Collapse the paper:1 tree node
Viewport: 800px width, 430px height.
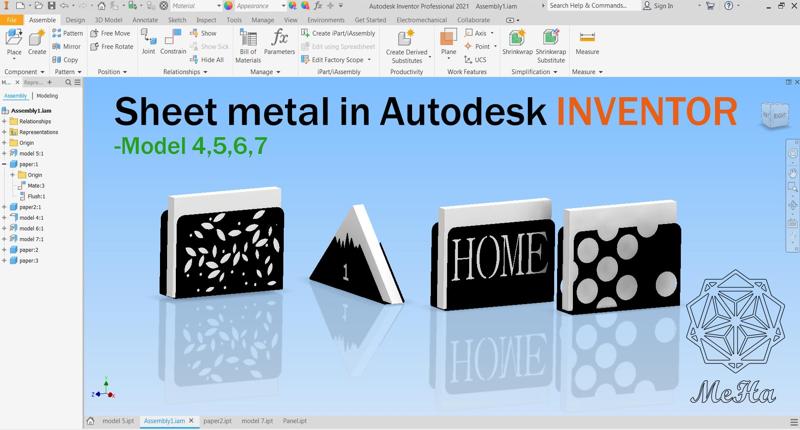pos(4,164)
